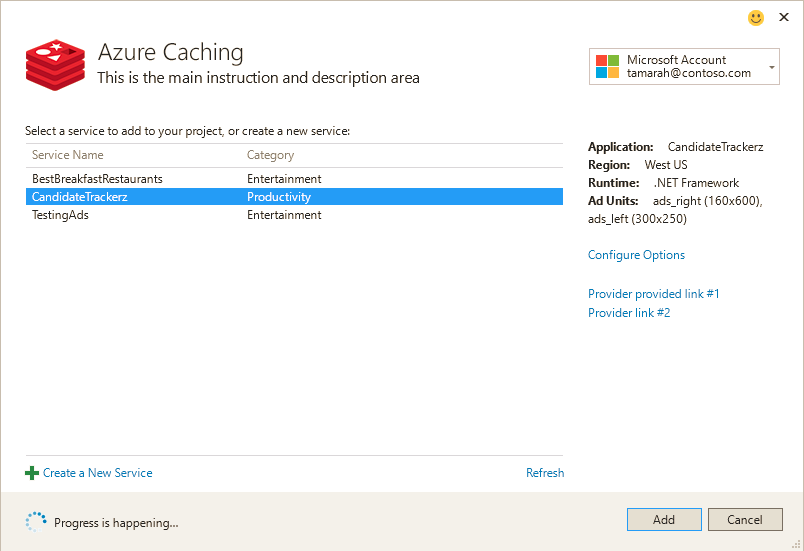Sort by Category column header
The width and height of the screenshot is (804, 551).
270,155
